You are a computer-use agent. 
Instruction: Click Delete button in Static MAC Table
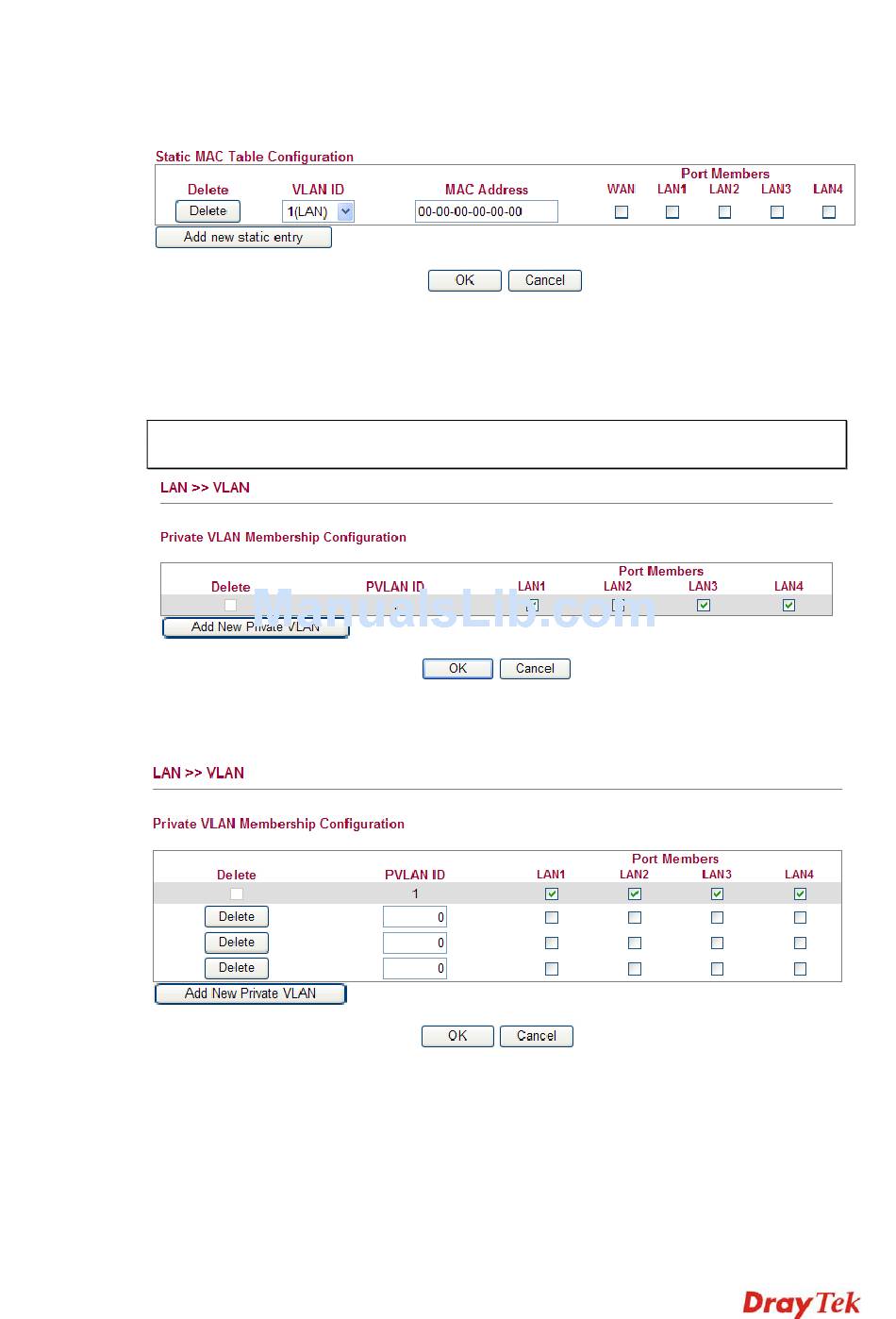click(207, 211)
